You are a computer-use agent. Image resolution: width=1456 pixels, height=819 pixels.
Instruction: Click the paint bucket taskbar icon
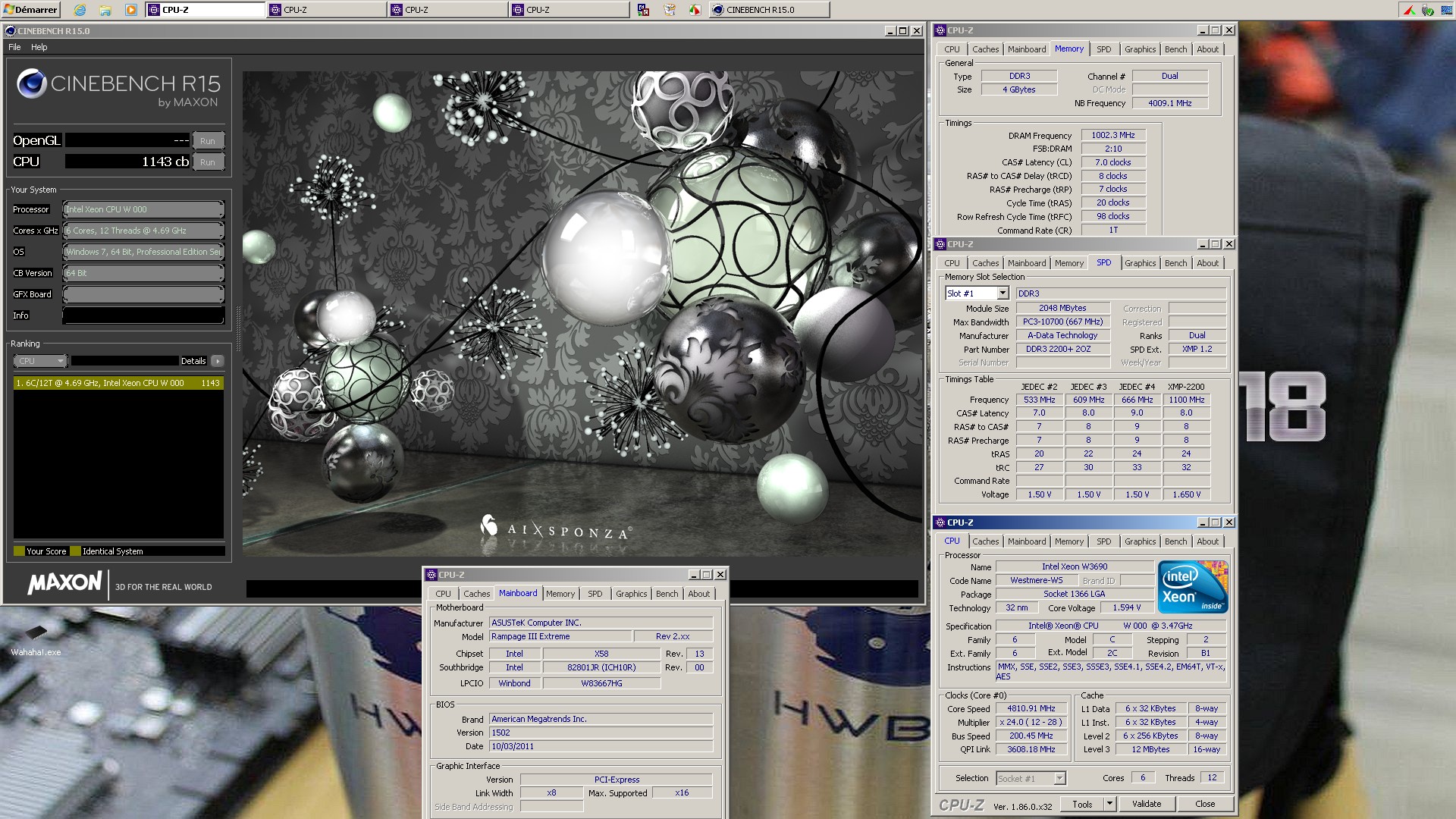pyautogui.click(x=670, y=10)
